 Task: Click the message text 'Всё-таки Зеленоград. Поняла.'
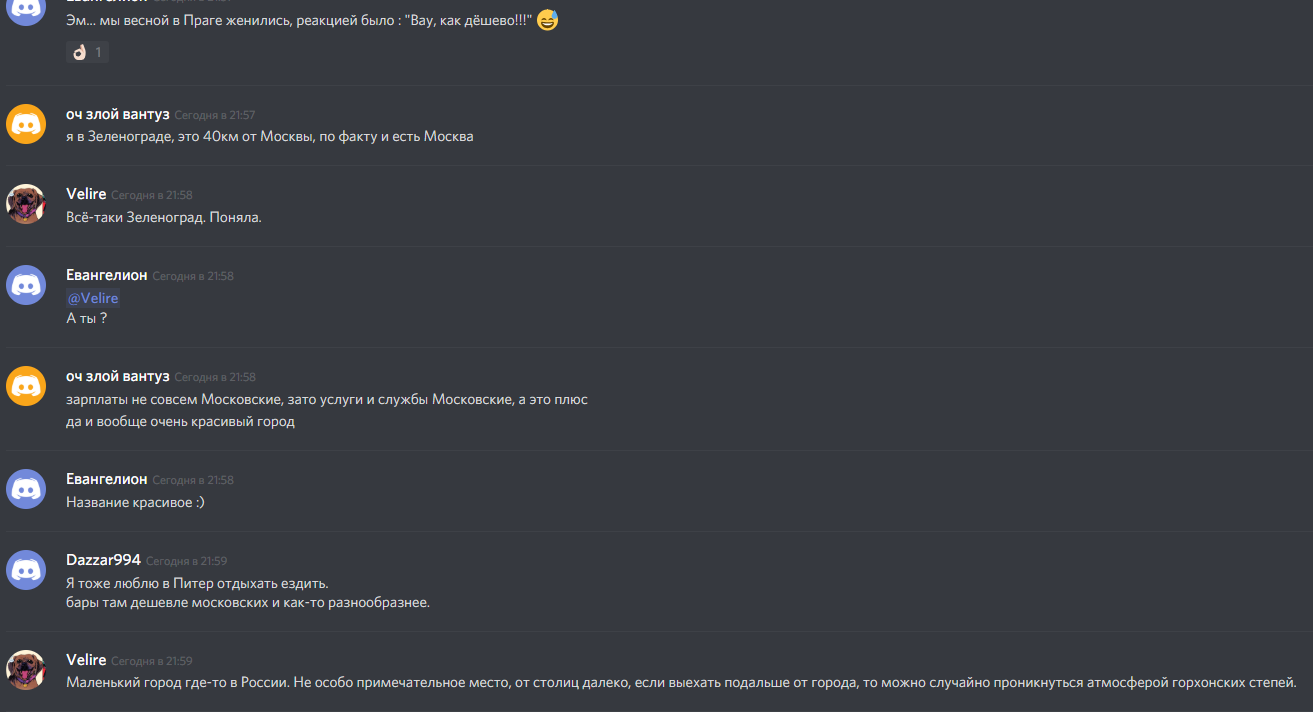pos(164,217)
